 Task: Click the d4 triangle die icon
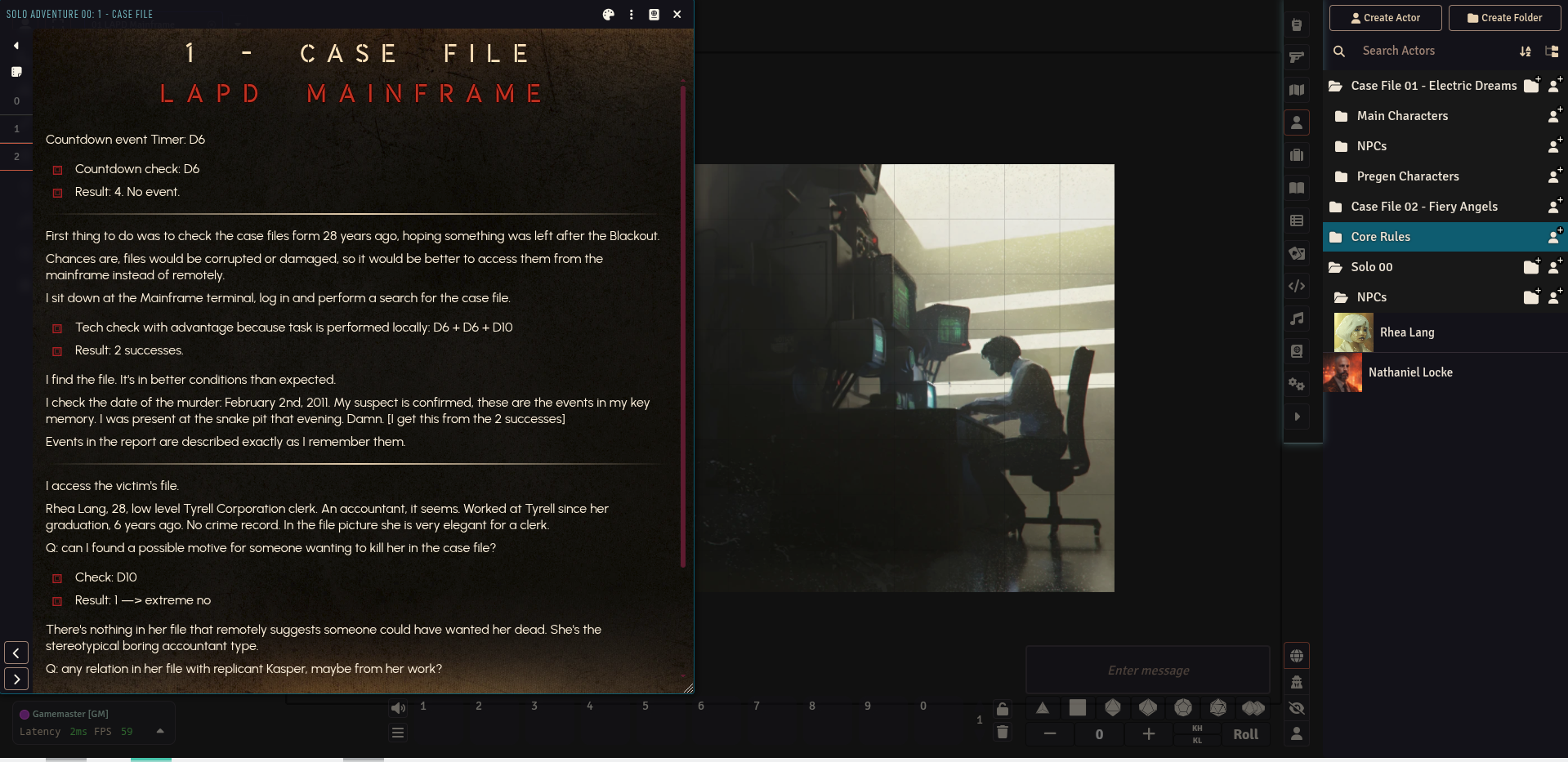pos(1043,707)
